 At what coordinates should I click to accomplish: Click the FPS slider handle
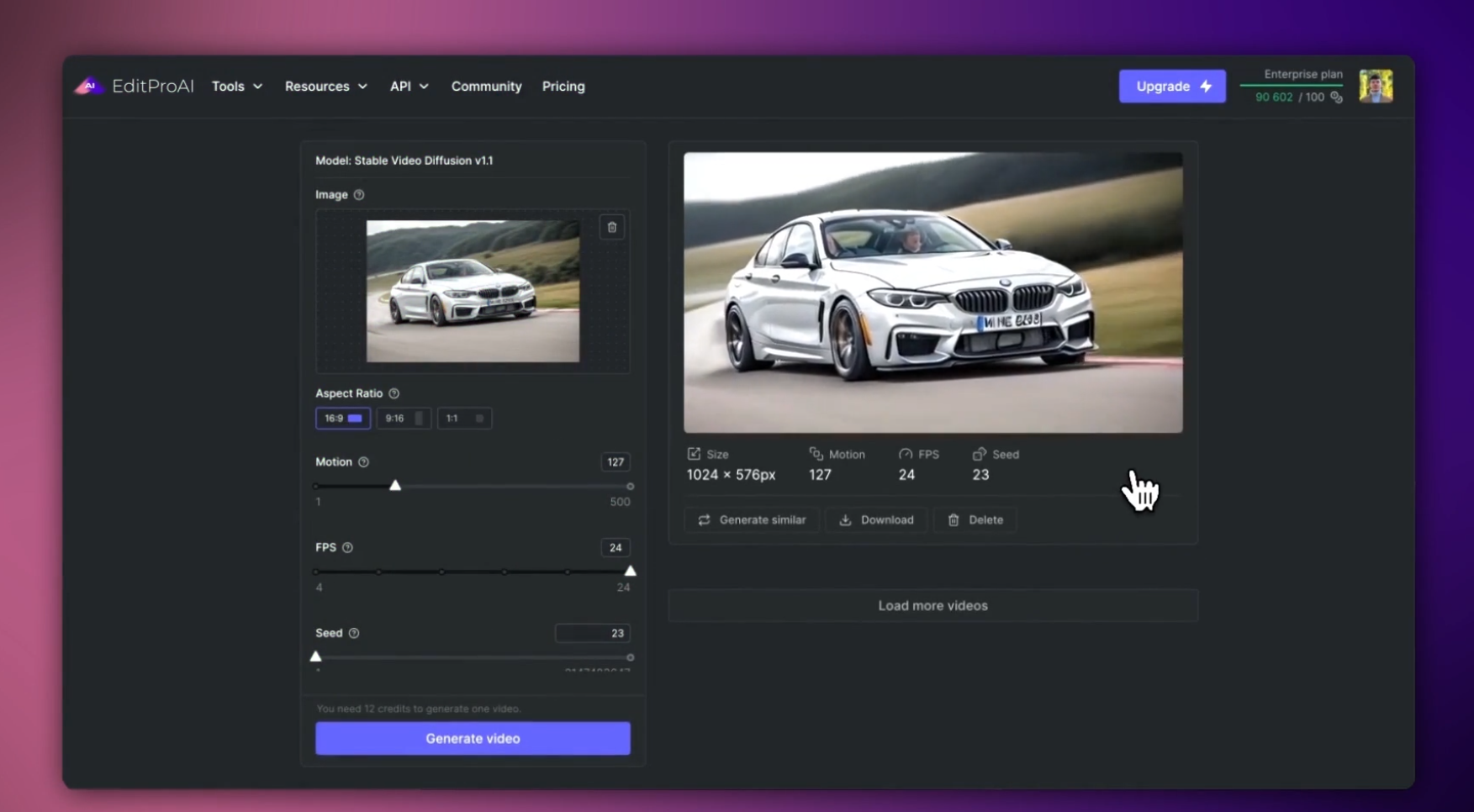pyautogui.click(x=630, y=571)
